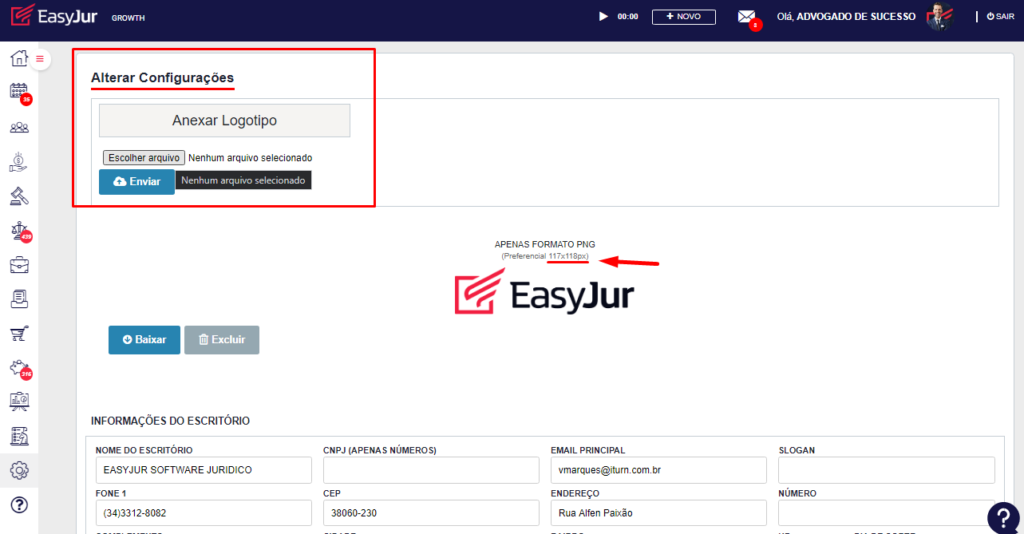Click the Endereço input field

point(658,513)
